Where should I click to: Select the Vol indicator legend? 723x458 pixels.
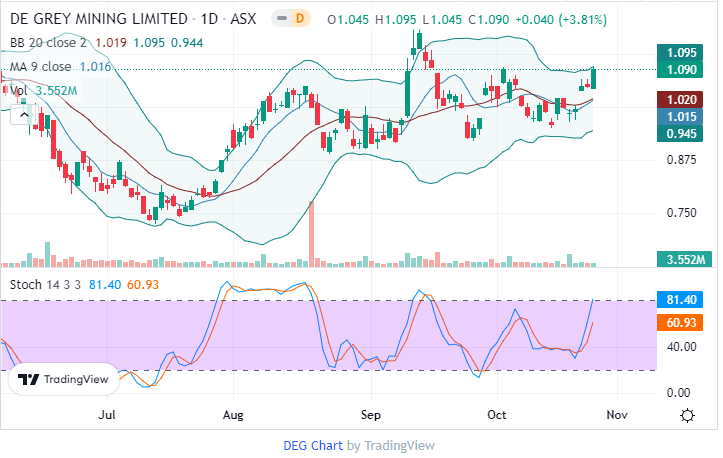tap(20, 91)
